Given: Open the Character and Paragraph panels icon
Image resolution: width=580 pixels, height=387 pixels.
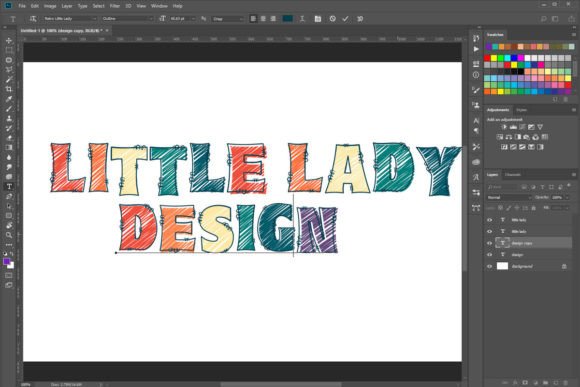Looking at the screenshot, I should (318, 18).
